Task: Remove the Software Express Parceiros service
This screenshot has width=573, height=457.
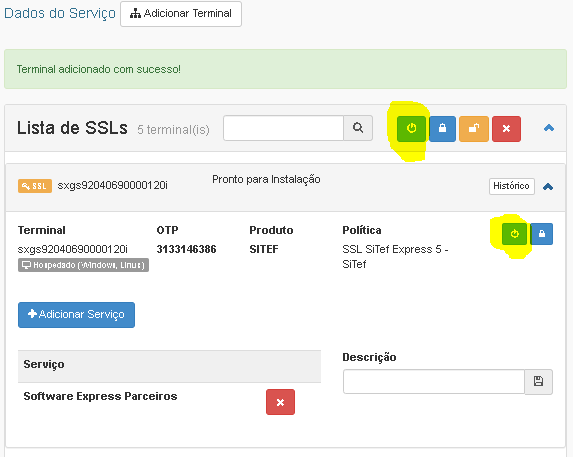Action: click(x=280, y=402)
